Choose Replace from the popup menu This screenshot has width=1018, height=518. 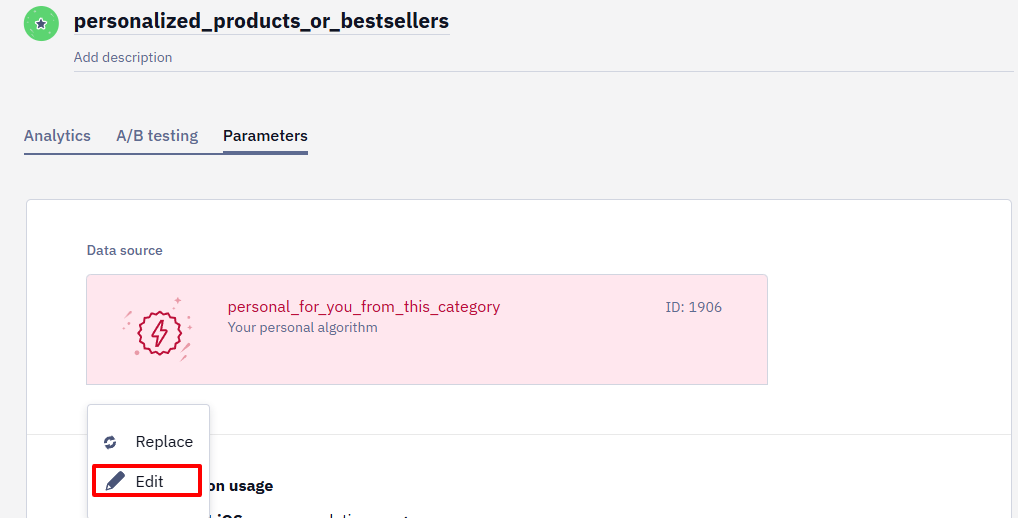148,441
